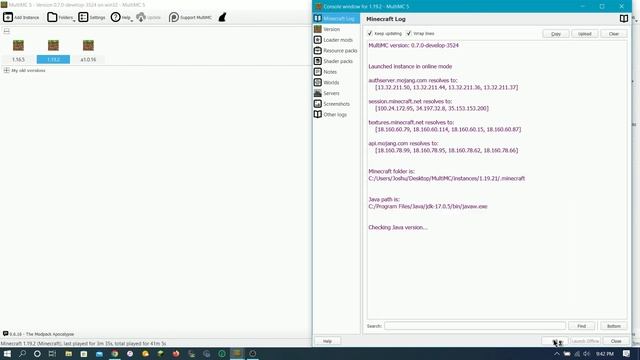Screen dimensions: 640x360
Task: Open Task View on taskbar
Action: pos(52,353)
